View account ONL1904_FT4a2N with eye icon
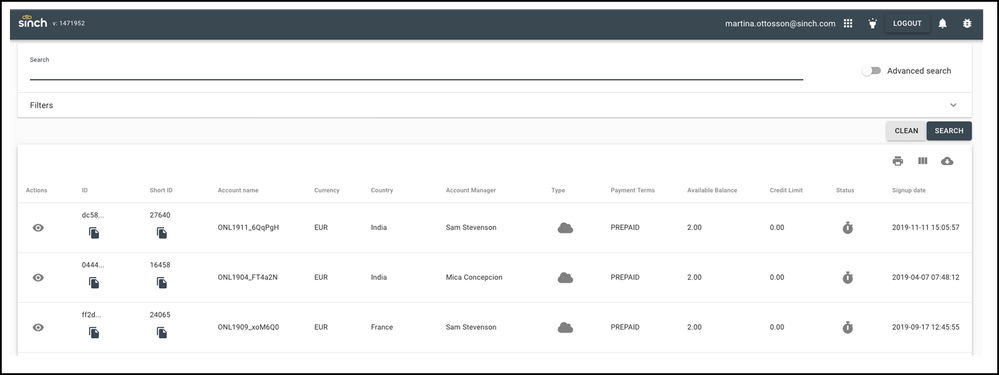The width and height of the screenshot is (999, 375). pyautogui.click(x=38, y=278)
